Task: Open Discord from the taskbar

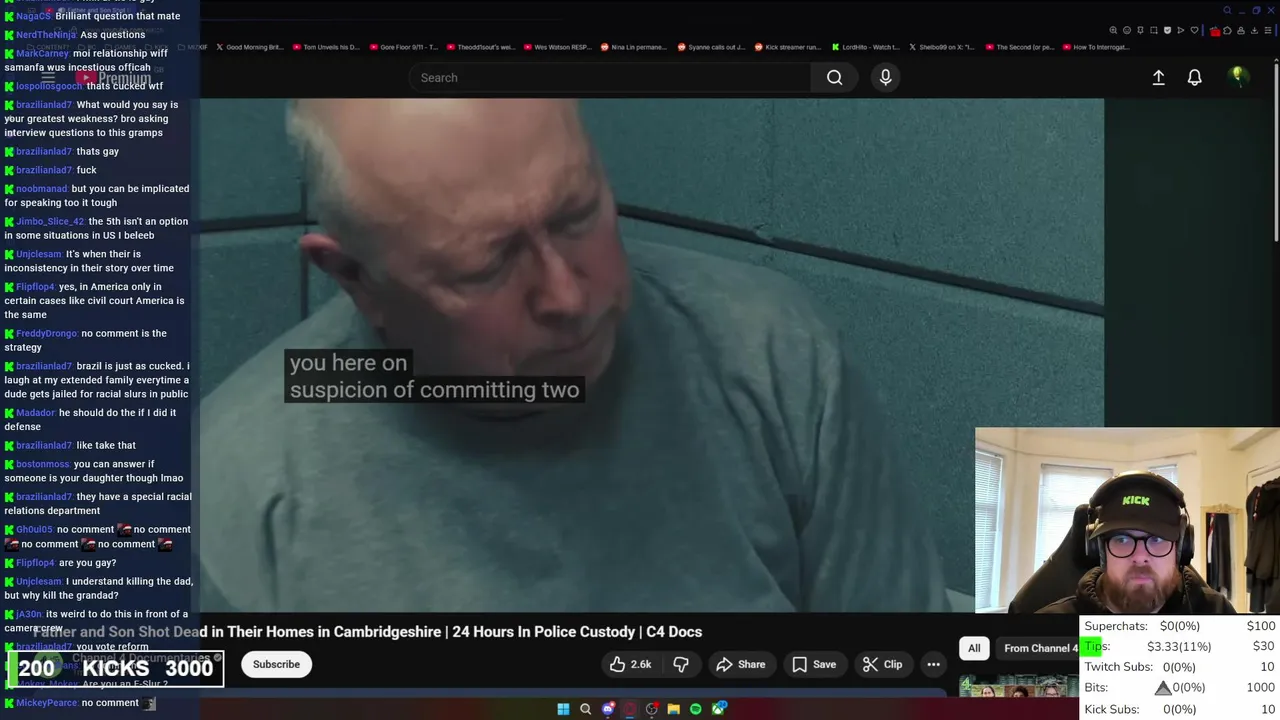Action: (x=608, y=709)
